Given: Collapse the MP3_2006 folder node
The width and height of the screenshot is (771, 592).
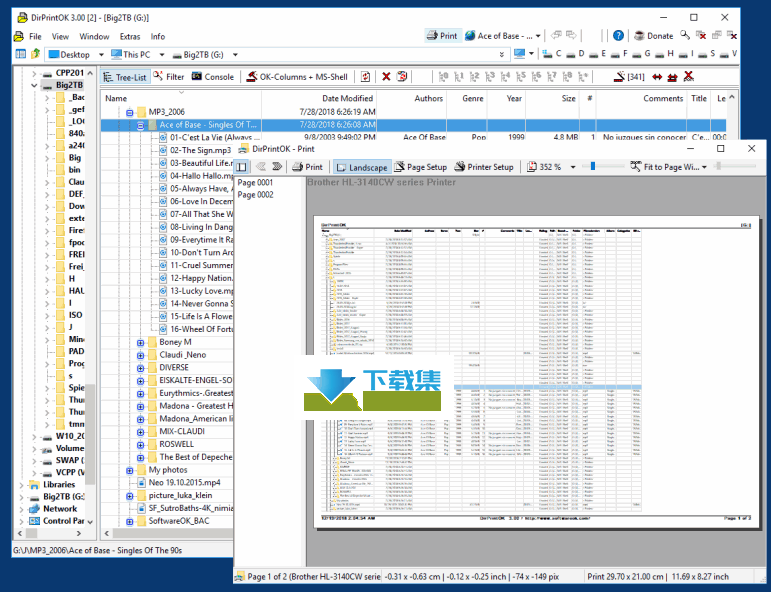Looking at the screenshot, I should pos(129,113).
